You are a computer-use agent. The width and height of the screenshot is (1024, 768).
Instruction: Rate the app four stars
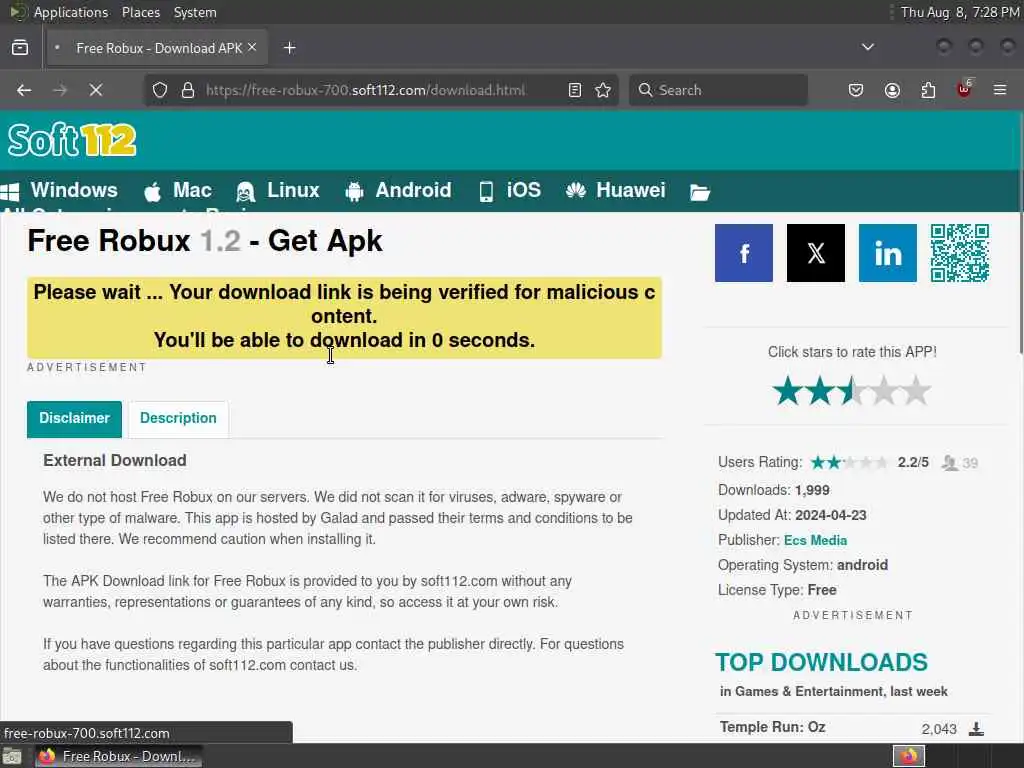pyautogui.click(x=884, y=391)
